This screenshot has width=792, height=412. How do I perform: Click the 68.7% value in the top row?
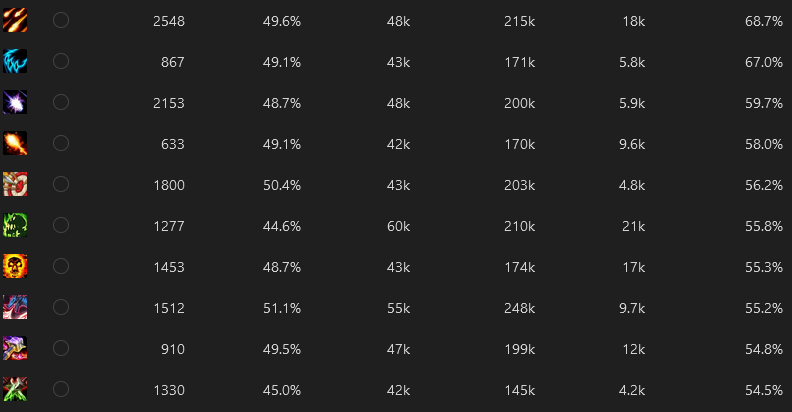point(764,21)
